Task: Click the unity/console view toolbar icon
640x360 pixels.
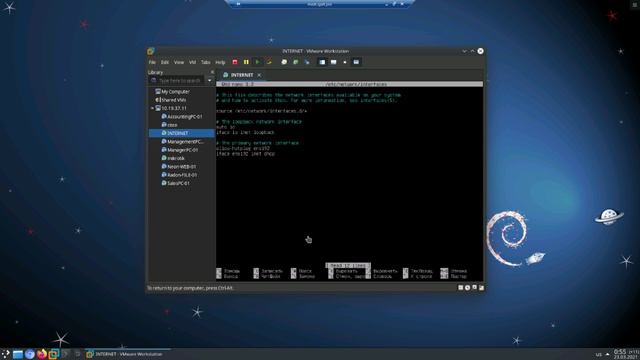Action: coord(356,62)
